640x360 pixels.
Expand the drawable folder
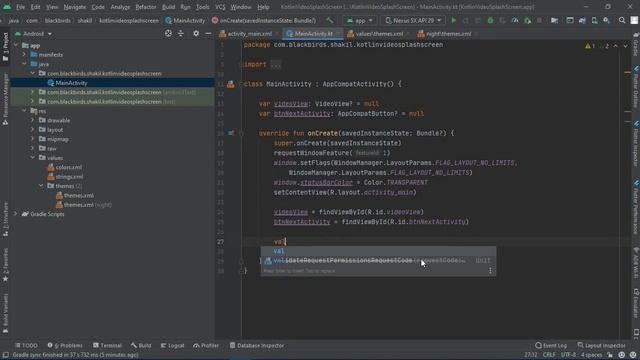[x=33, y=120]
